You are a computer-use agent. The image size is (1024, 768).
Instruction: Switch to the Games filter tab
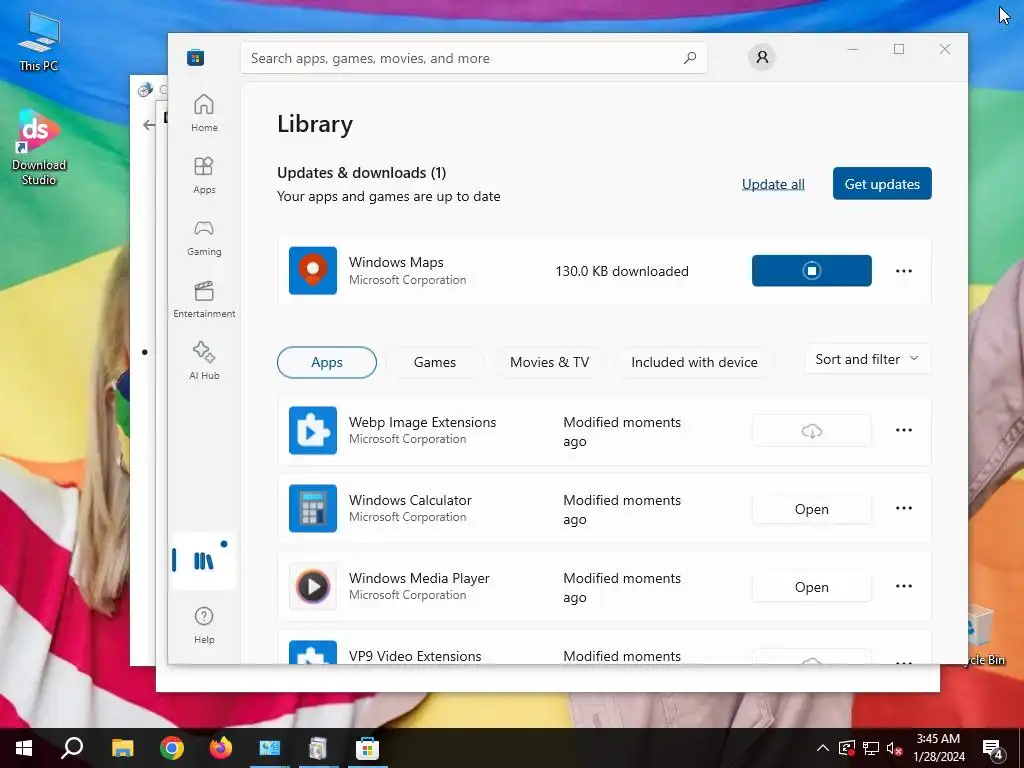[435, 362]
